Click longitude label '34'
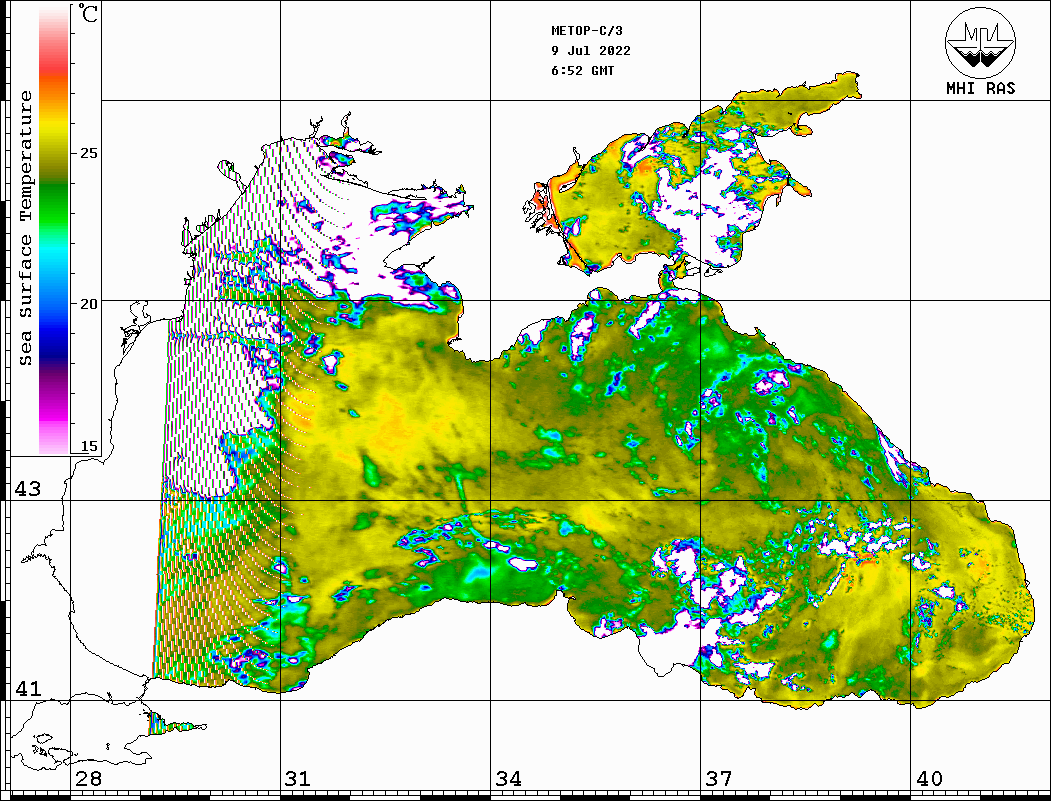 click(x=509, y=778)
